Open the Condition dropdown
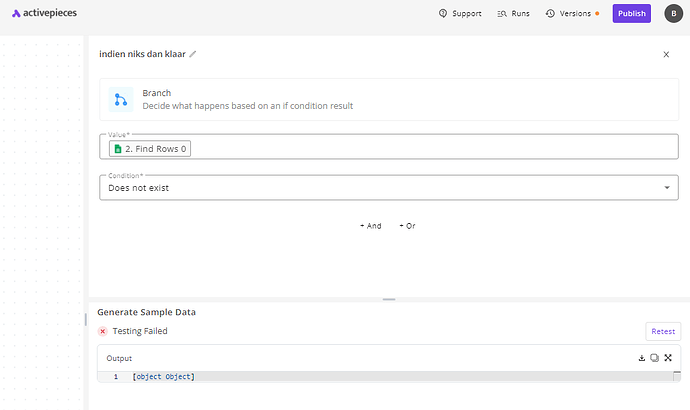Image resolution: width=690 pixels, height=410 pixels. [389, 188]
